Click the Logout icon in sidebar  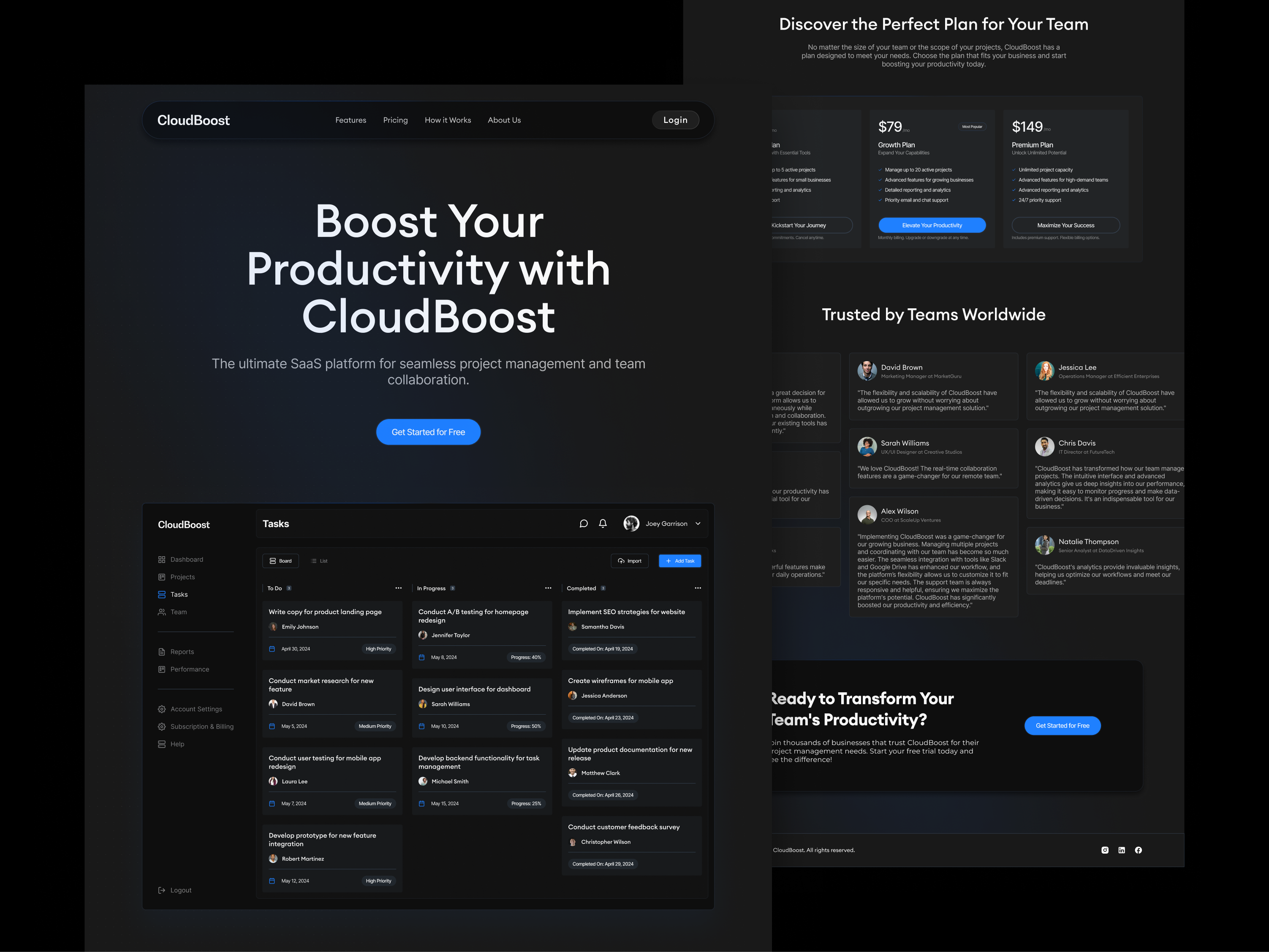tap(162, 890)
